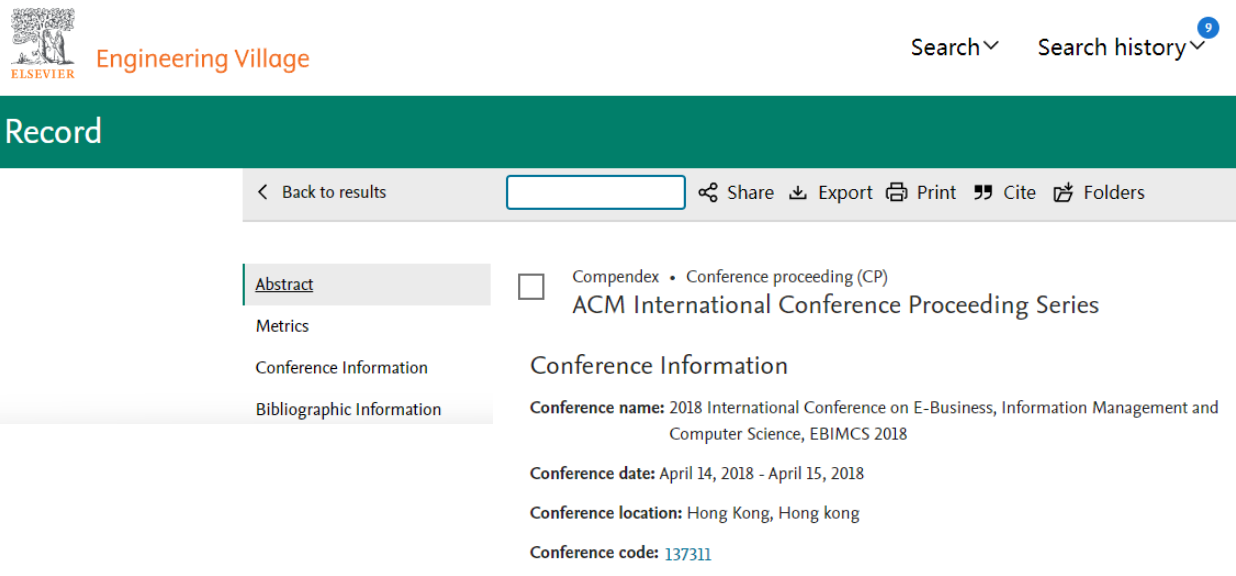The image size is (1236, 576).
Task: Click the Folders icon
Action: coord(1063,193)
